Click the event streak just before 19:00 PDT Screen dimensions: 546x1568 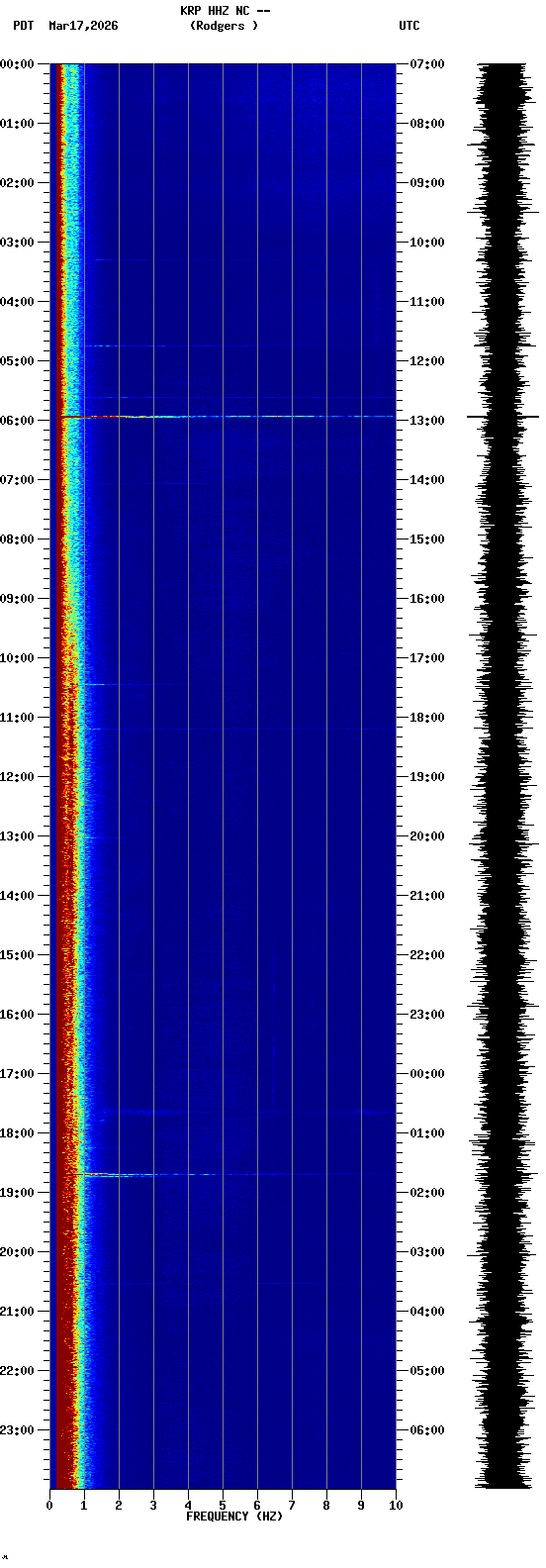pyautogui.click(x=148, y=1175)
